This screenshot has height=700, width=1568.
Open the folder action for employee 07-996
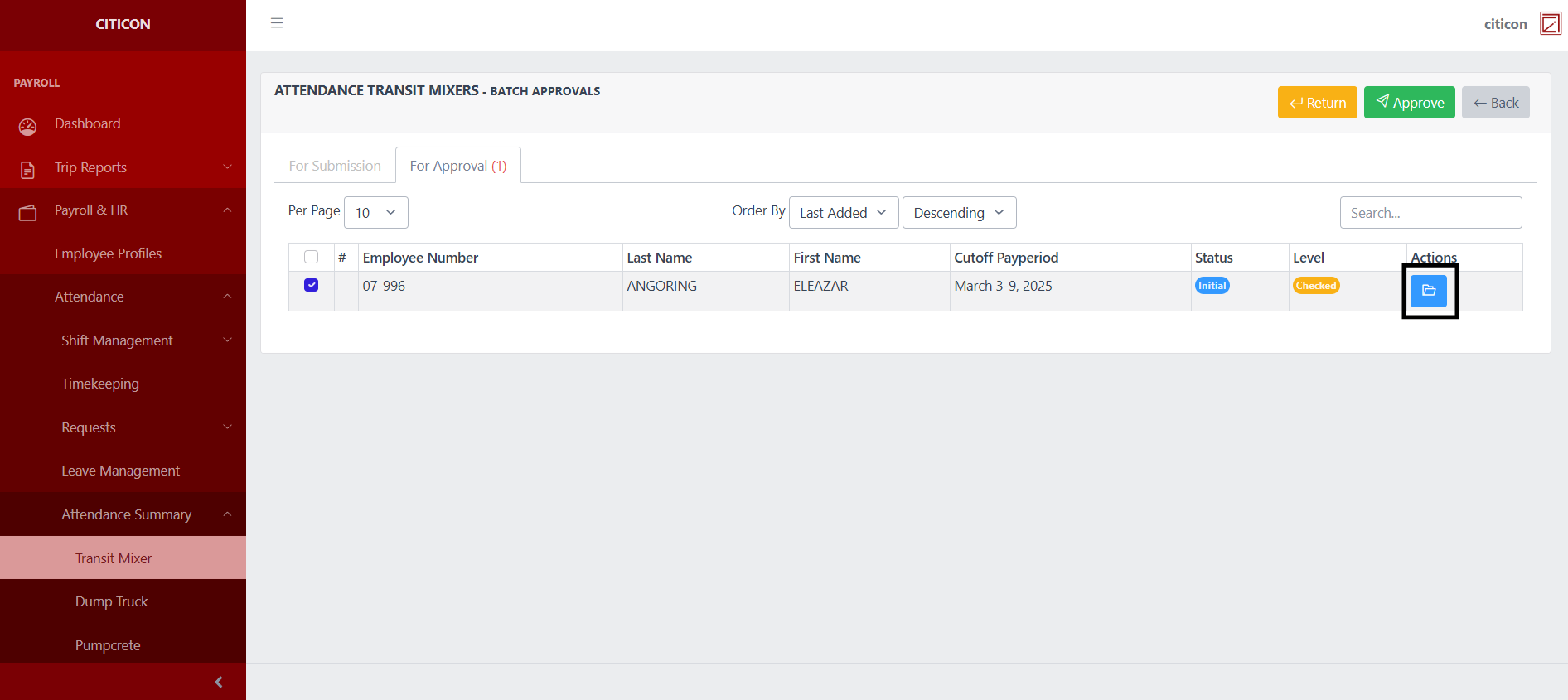click(1428, 291)
